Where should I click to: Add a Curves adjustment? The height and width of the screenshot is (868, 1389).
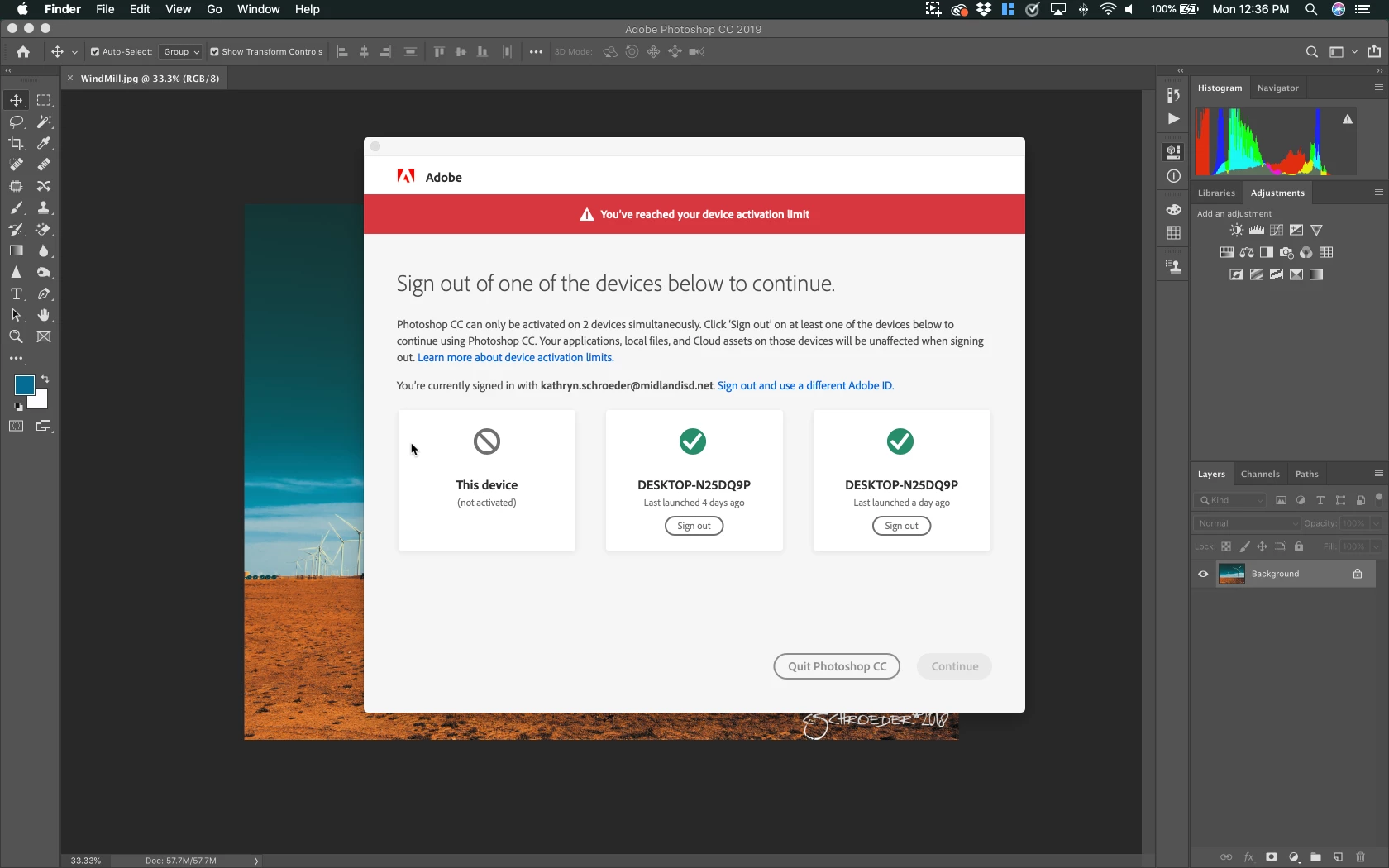click(x=1277, y=230)
